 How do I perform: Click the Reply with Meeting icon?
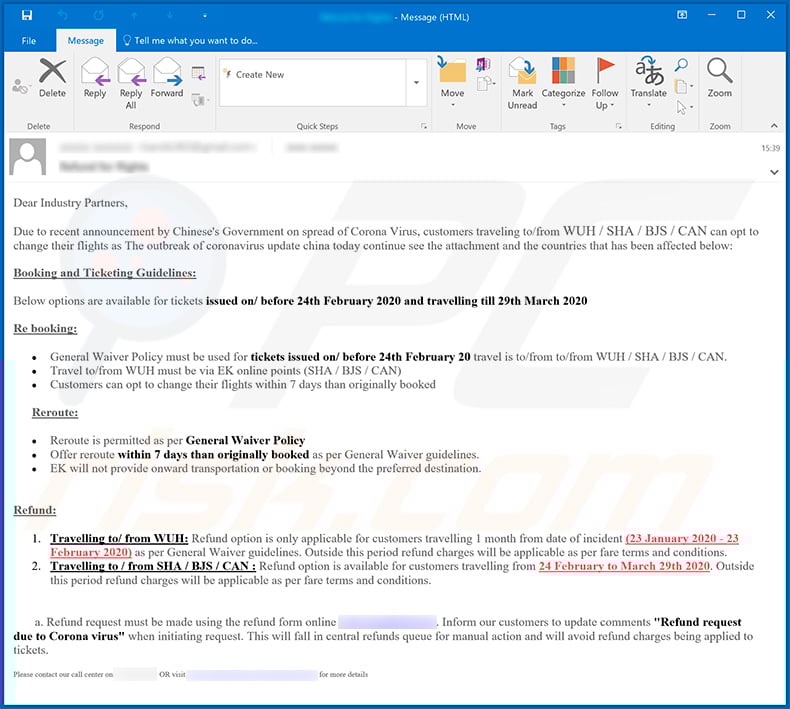[x=199, y=74]
